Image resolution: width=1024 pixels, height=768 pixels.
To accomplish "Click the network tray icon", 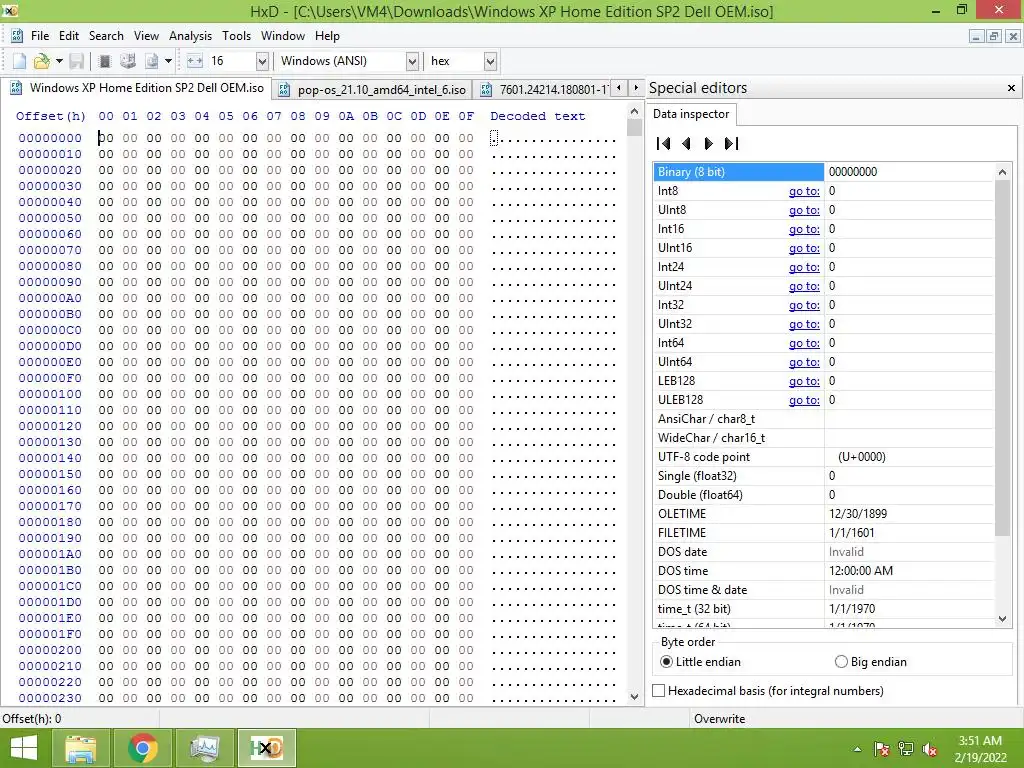I will pyautogui.click(x=906, y=749).
